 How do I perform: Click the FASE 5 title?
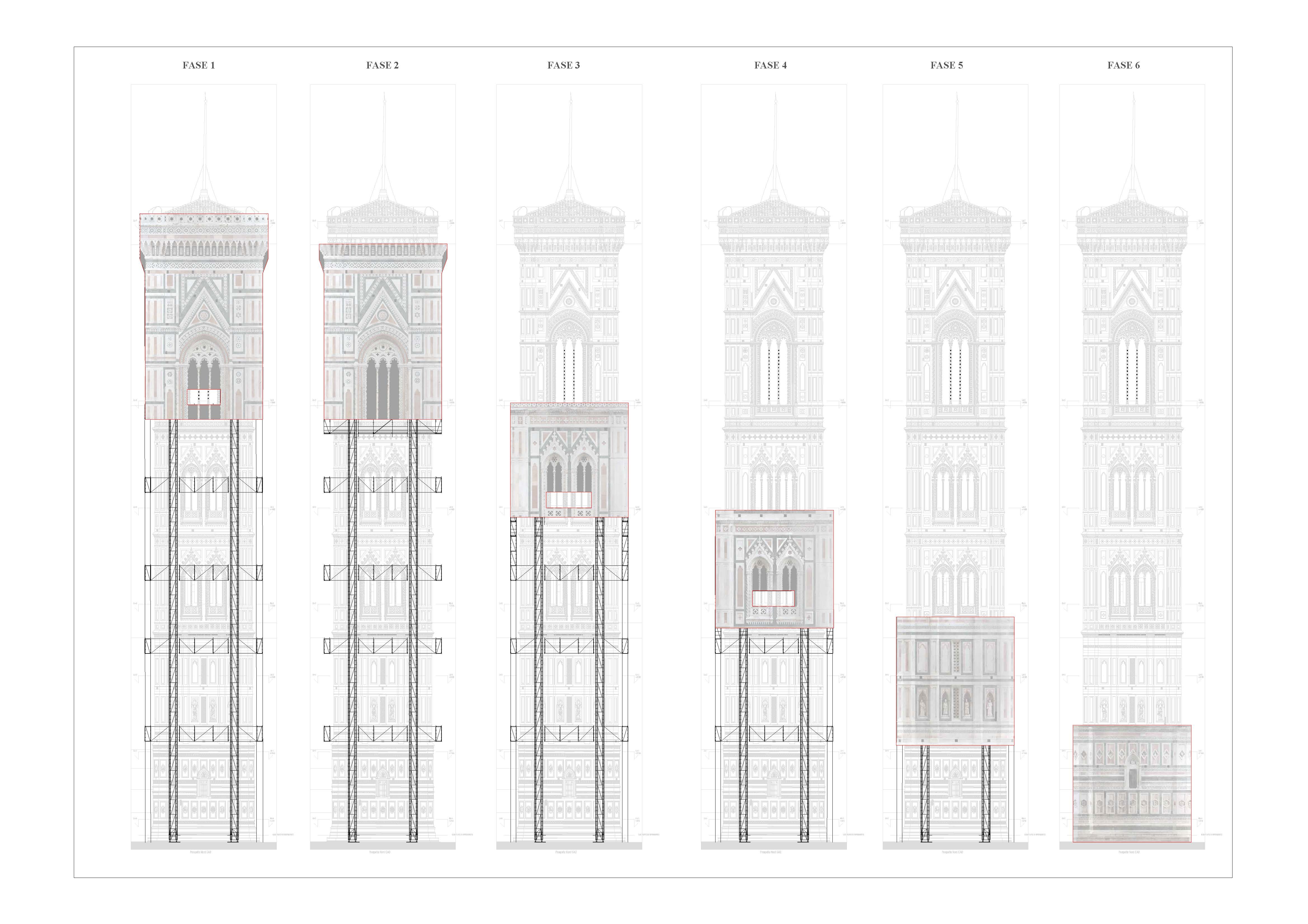[946, 65]
